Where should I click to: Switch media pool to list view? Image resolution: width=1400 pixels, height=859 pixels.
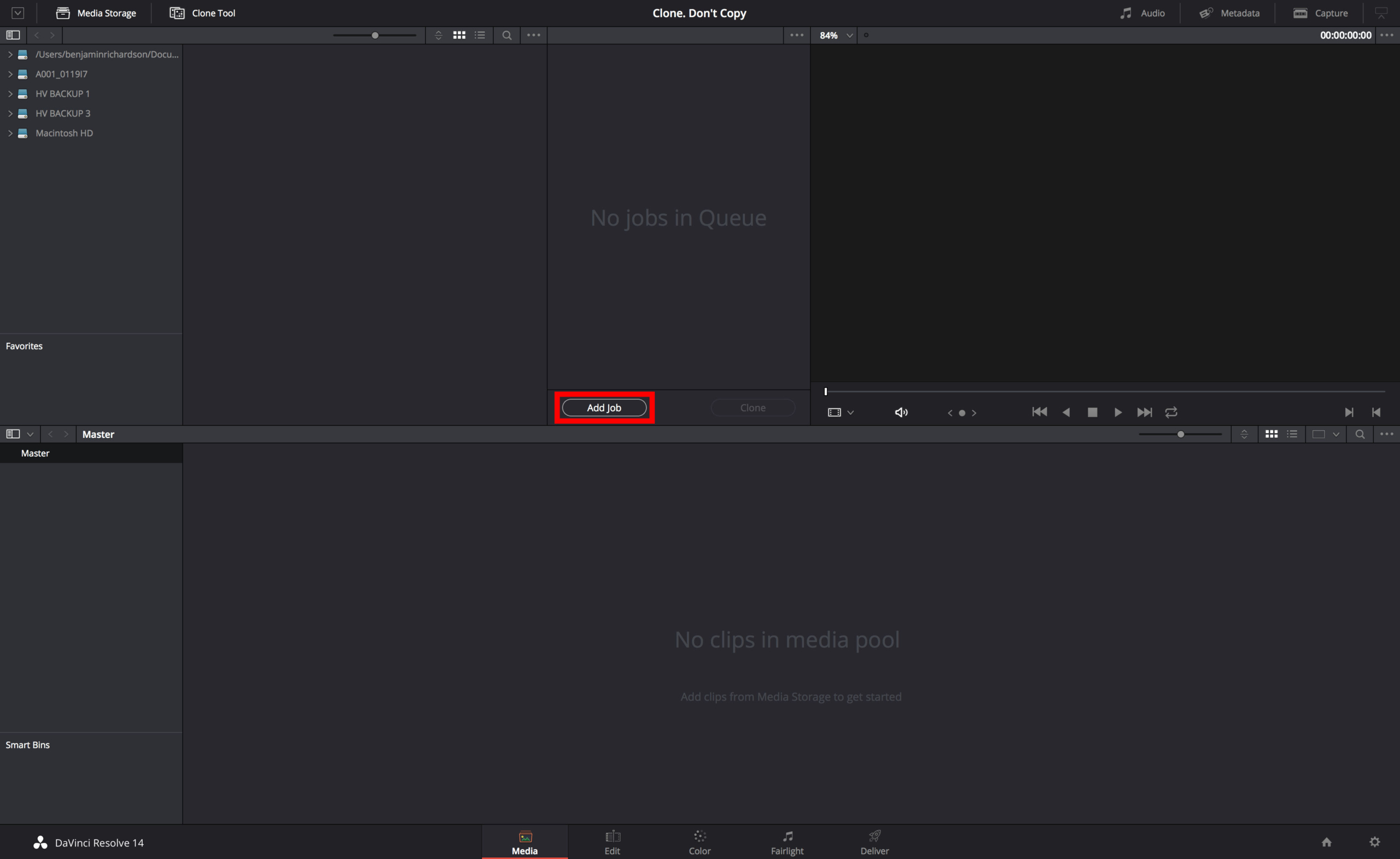click(1292, 434)
